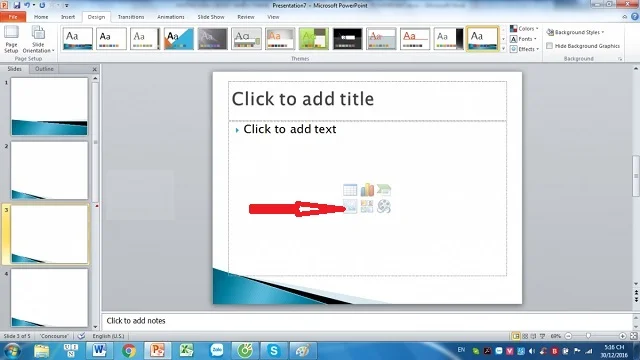This screenshot has width=640, height=360.
Task: Open PowerPoint Help question mark icon
Action: click(634, 17)
